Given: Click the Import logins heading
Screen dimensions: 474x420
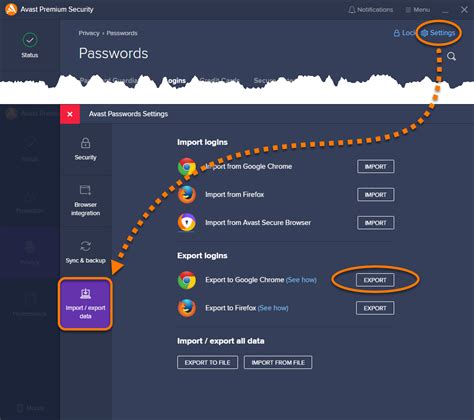Looking at the screenshot, I should [x=202, y=142].
